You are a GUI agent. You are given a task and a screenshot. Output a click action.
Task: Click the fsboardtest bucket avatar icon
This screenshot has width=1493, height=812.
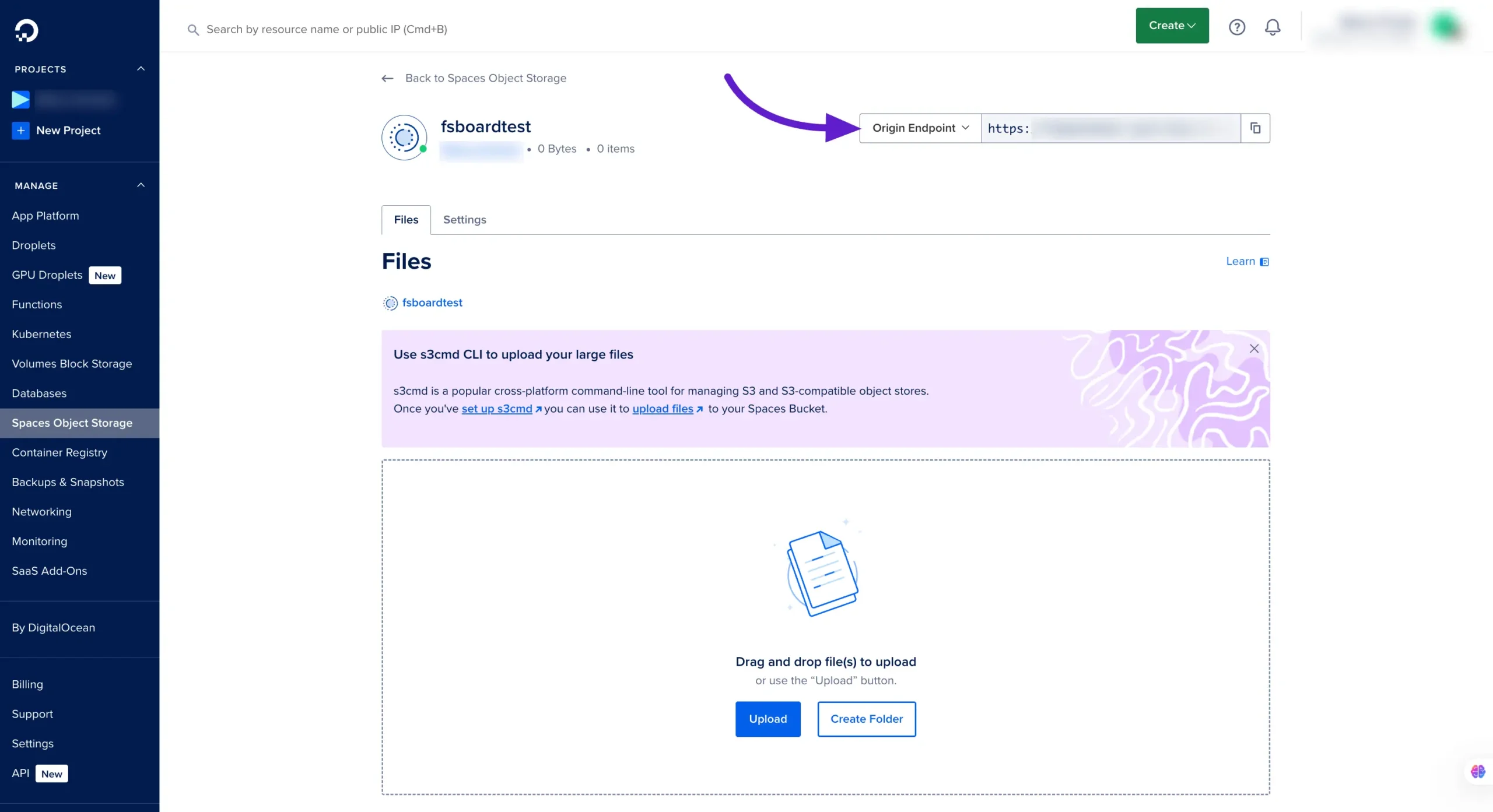point(404,138)
